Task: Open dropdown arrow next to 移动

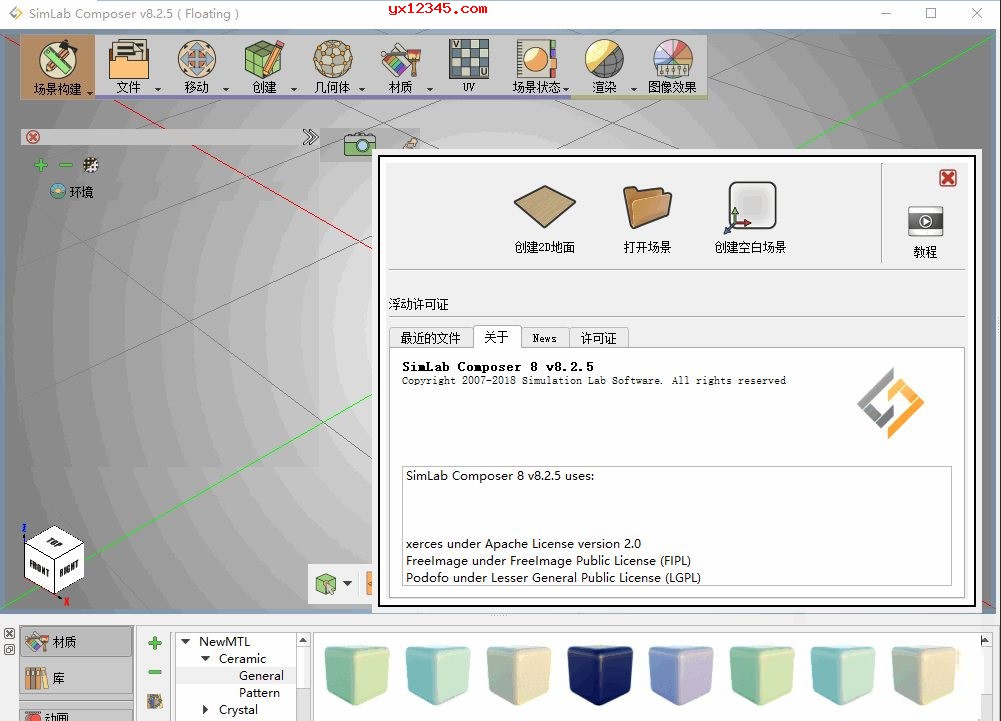Action: pyautogui.click(x=225, y=89)
